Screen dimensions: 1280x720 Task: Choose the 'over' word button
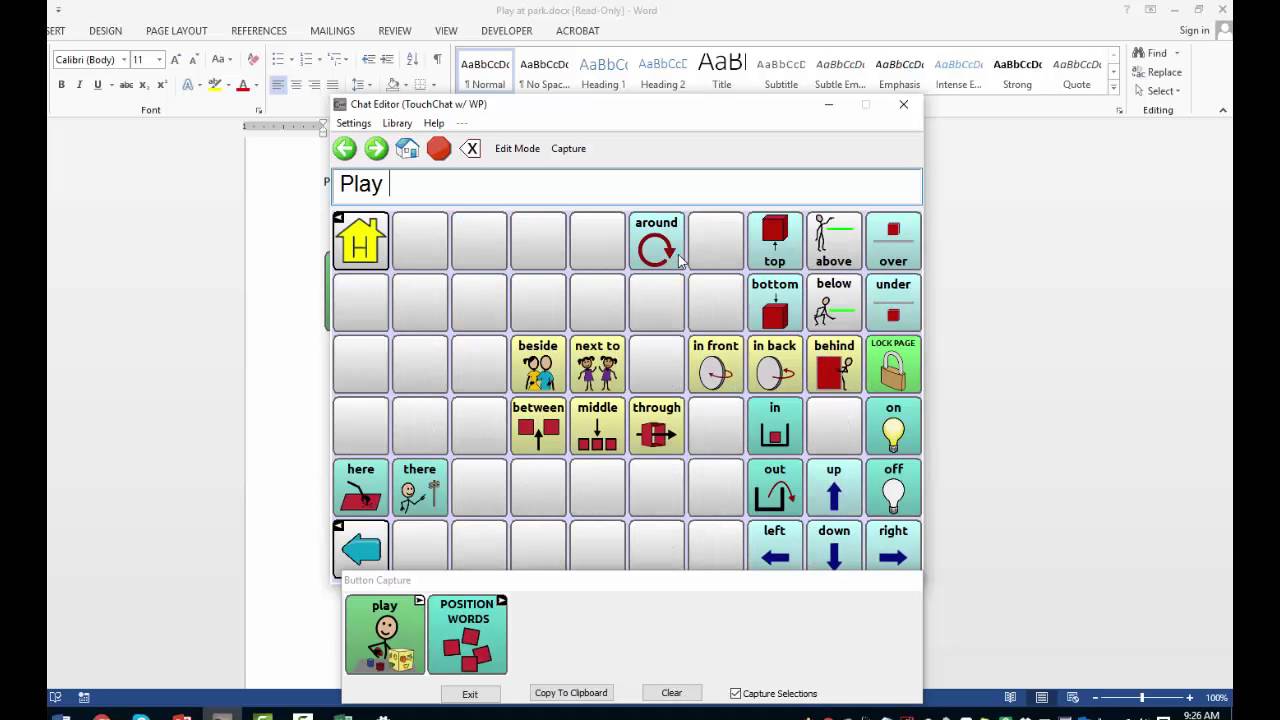click(x=893, y=241)
